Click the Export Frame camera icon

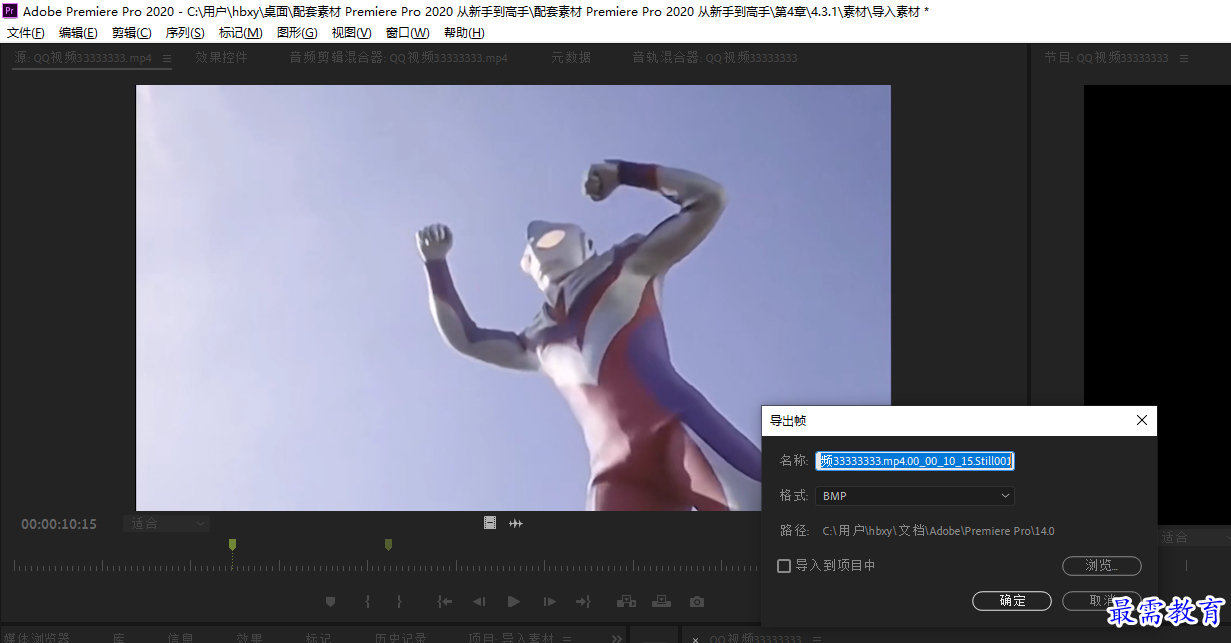[697, 602]
